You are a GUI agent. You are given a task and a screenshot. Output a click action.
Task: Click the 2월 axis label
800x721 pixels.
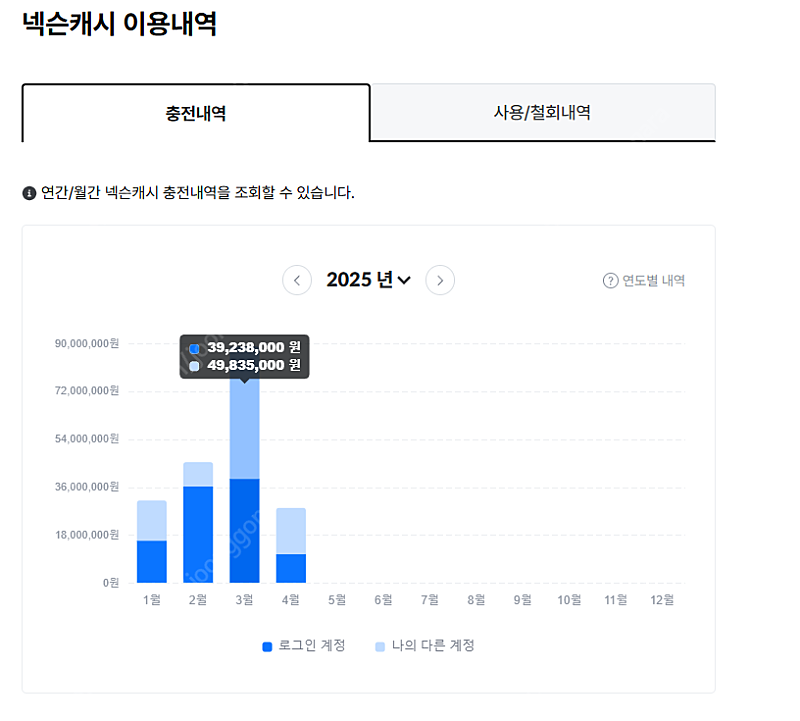pos(198,600)
